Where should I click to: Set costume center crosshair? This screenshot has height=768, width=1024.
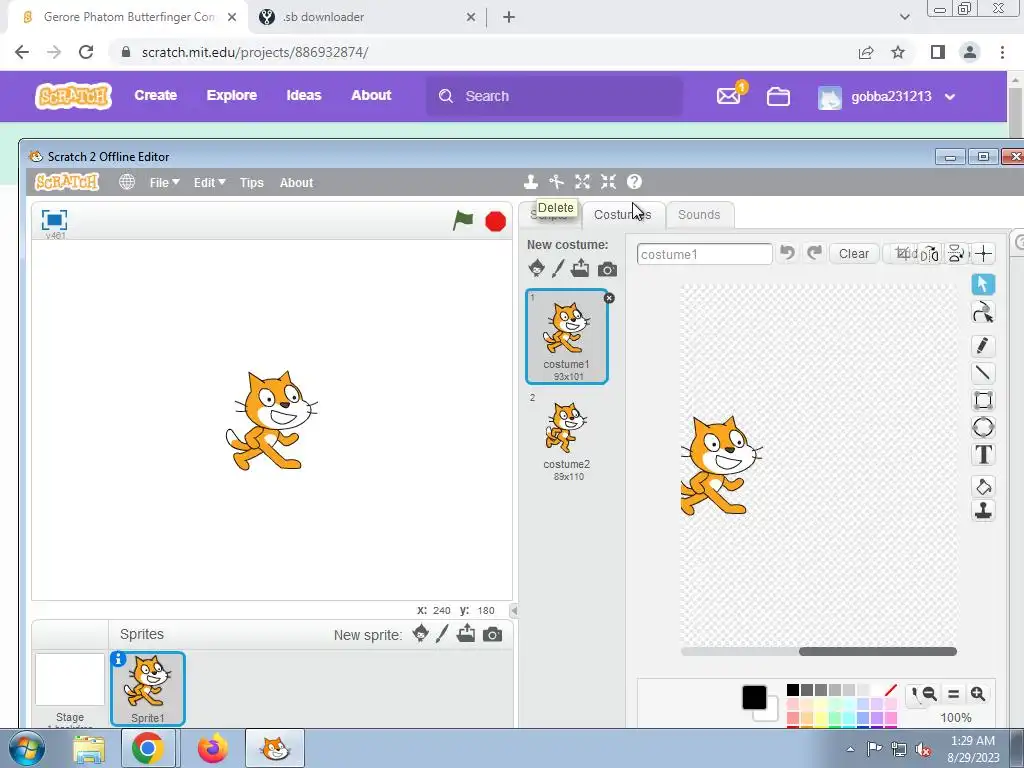click(984, 253)
